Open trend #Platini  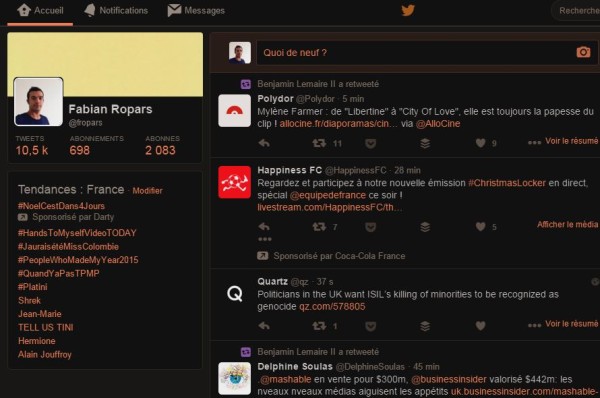click(x=33, y=287)
